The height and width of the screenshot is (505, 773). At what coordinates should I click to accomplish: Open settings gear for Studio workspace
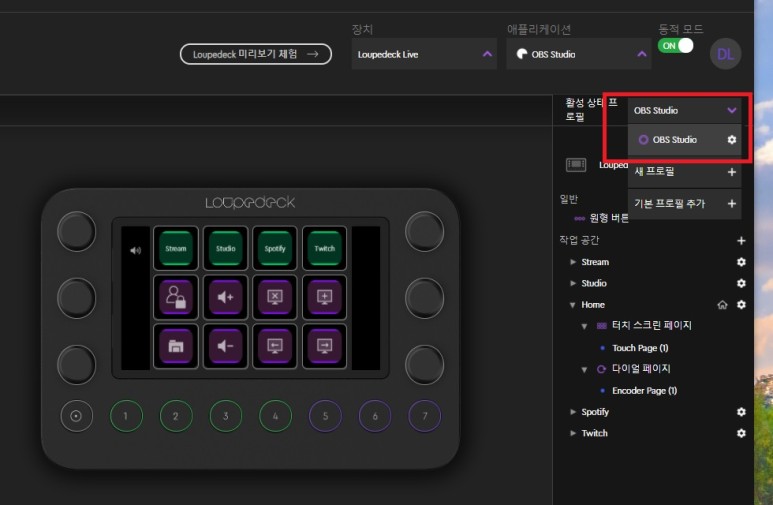click(741, 283)
